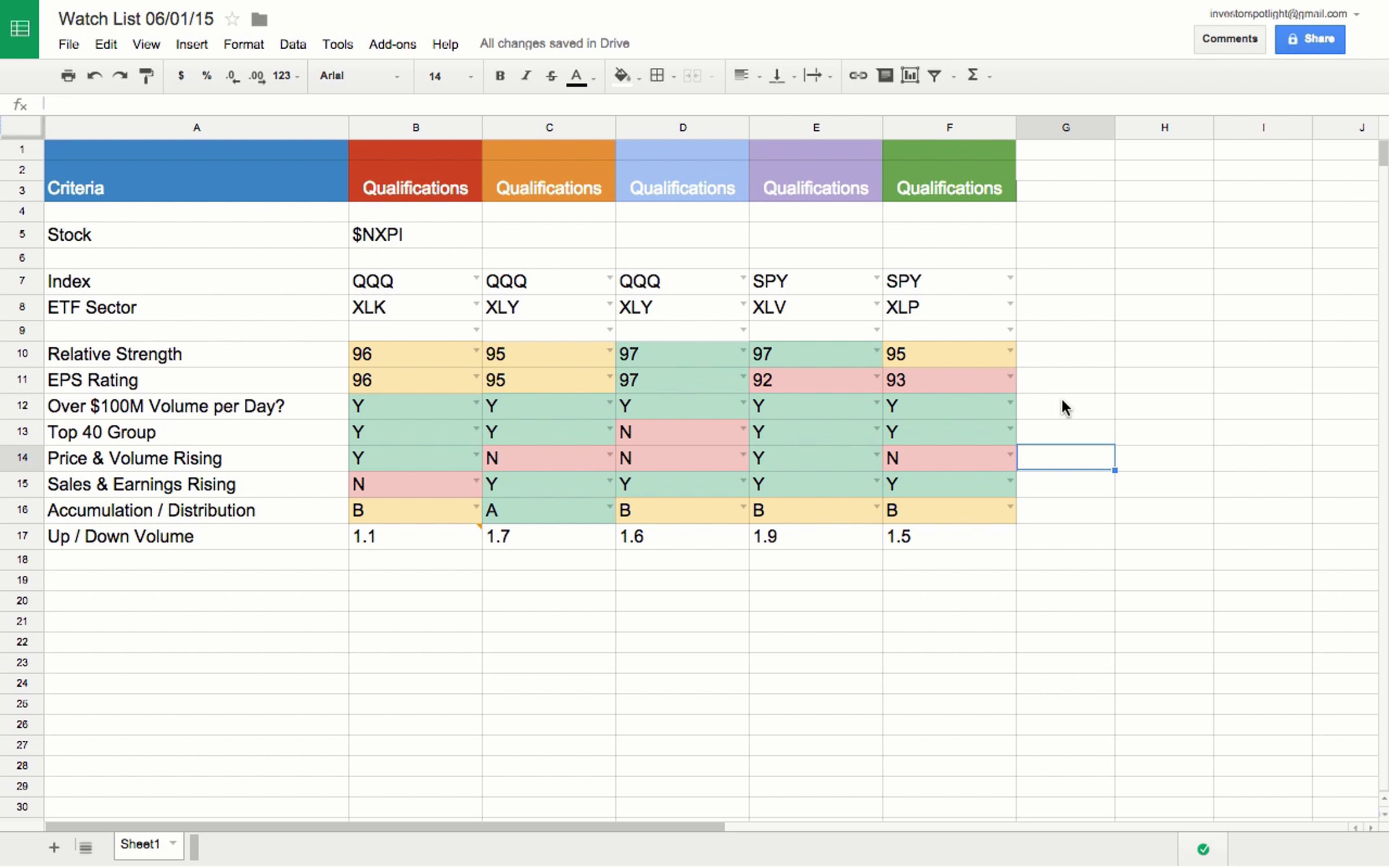Open the View menu
Image resolution: width=1389 pixels, height=868 pixels.
(146, 44)
